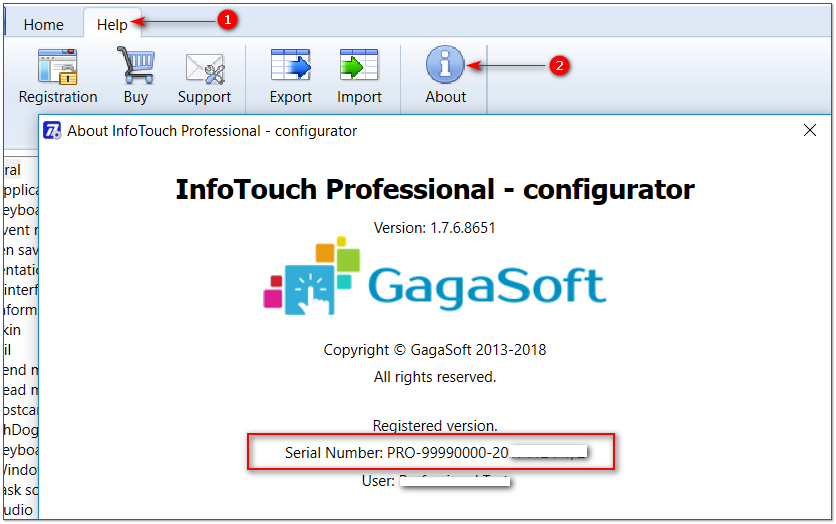Select the sidebar item starting 'ask sc'
836x524 pixels.
(20, 490)
